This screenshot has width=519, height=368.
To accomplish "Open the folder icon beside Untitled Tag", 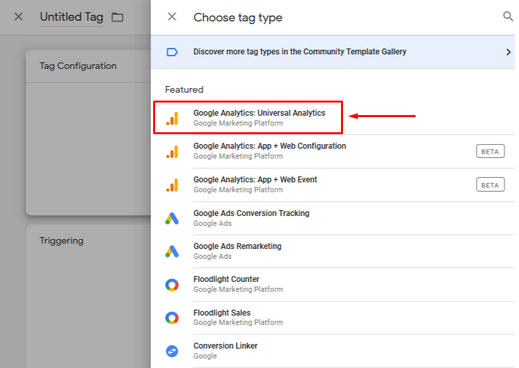I will pos(117,17).
